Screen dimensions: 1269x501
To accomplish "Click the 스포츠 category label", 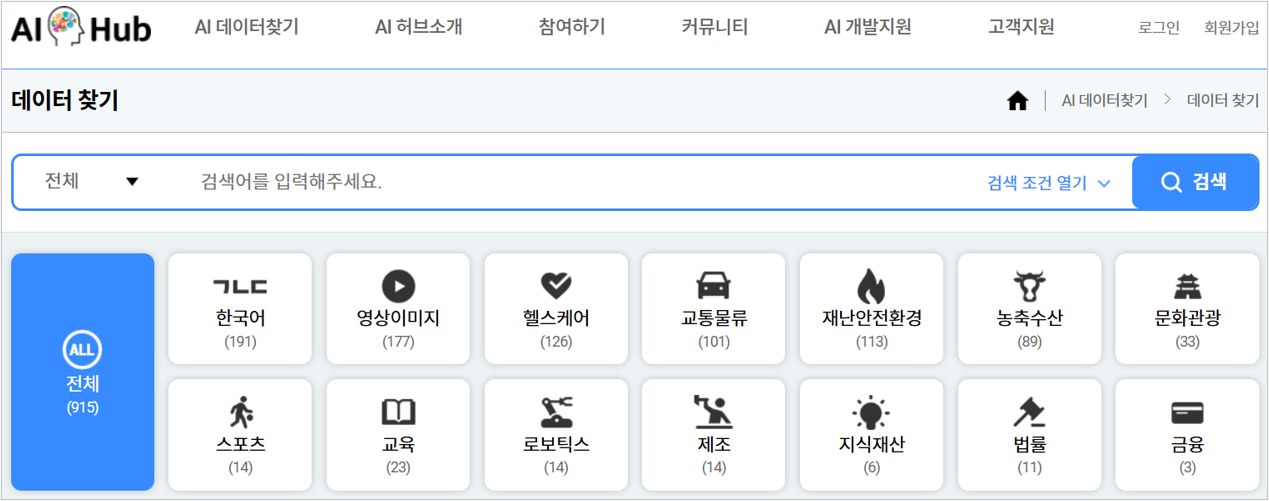I will click(x=240, y=444).
